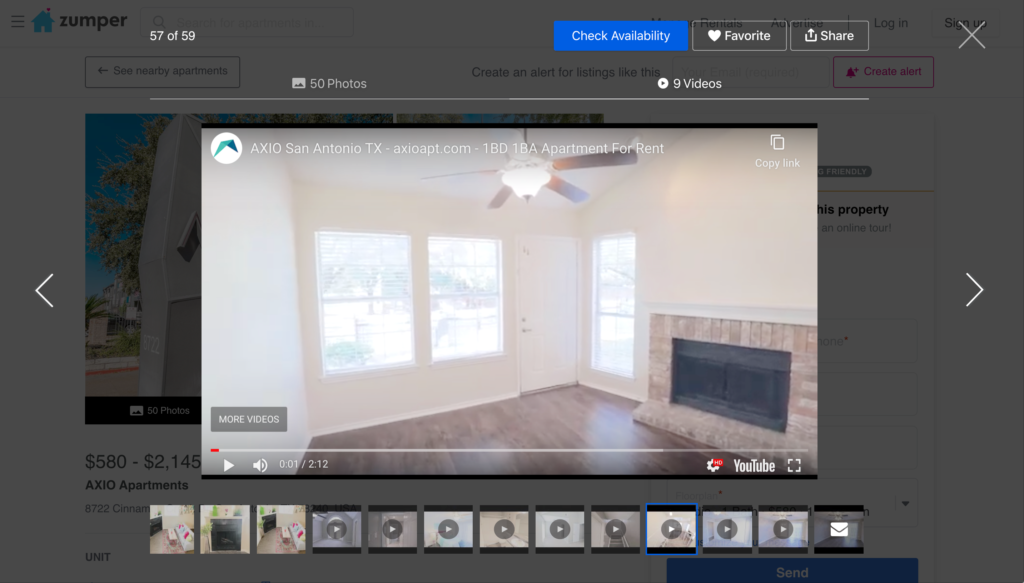Open YouTube video quality settings gear
The image size is (1024, 583).
[x=714, y=465]
